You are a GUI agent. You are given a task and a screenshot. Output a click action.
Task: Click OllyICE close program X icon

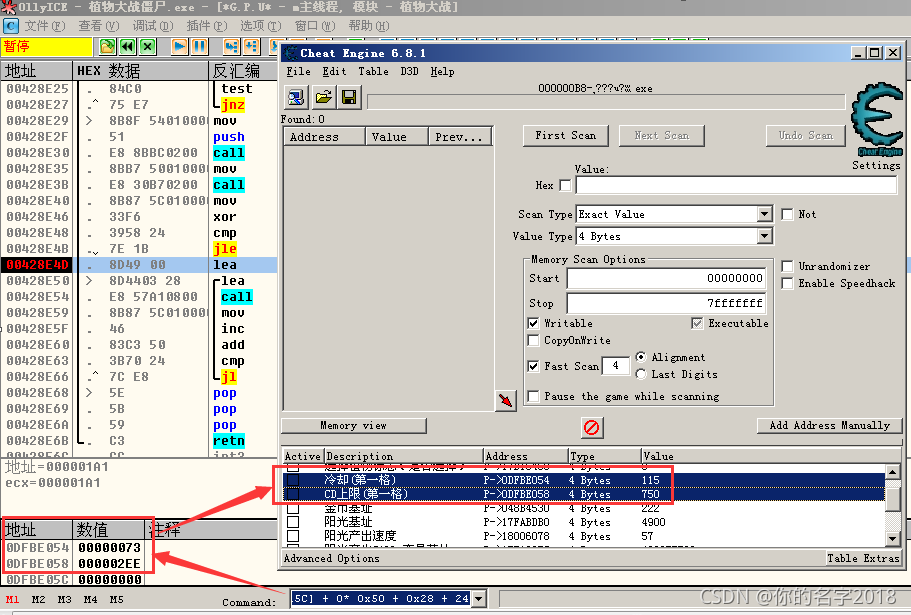click(148, 46)
